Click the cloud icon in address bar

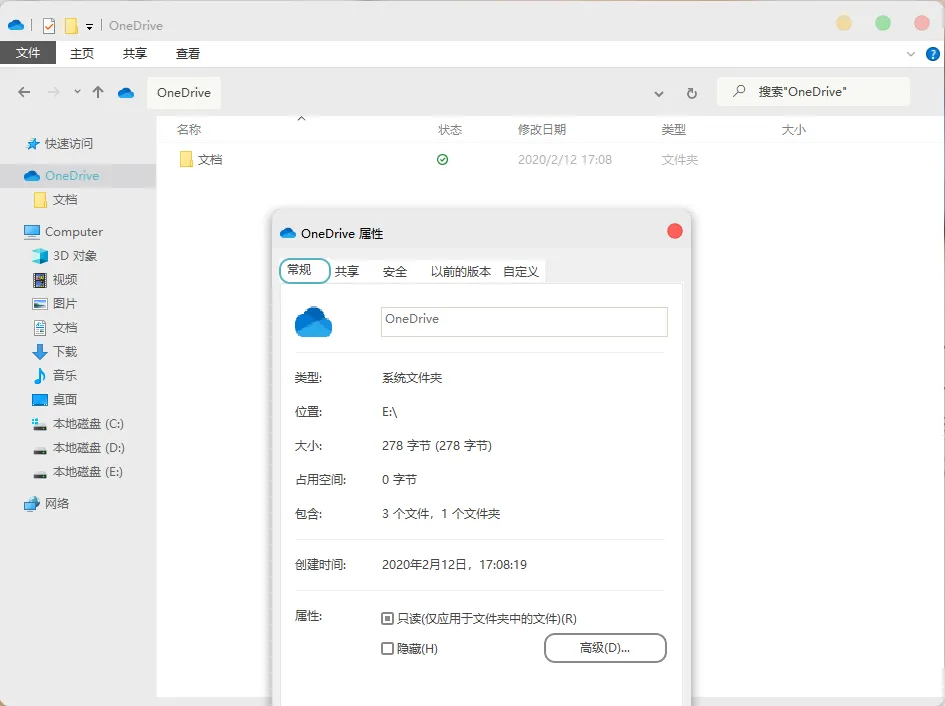(x=126, y=93)
